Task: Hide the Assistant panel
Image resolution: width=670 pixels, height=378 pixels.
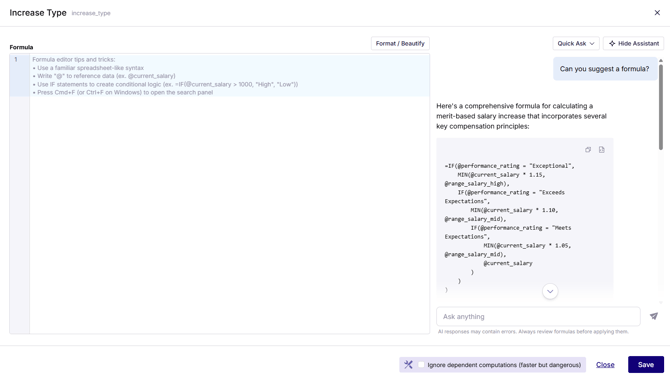Action: (634, 44)
